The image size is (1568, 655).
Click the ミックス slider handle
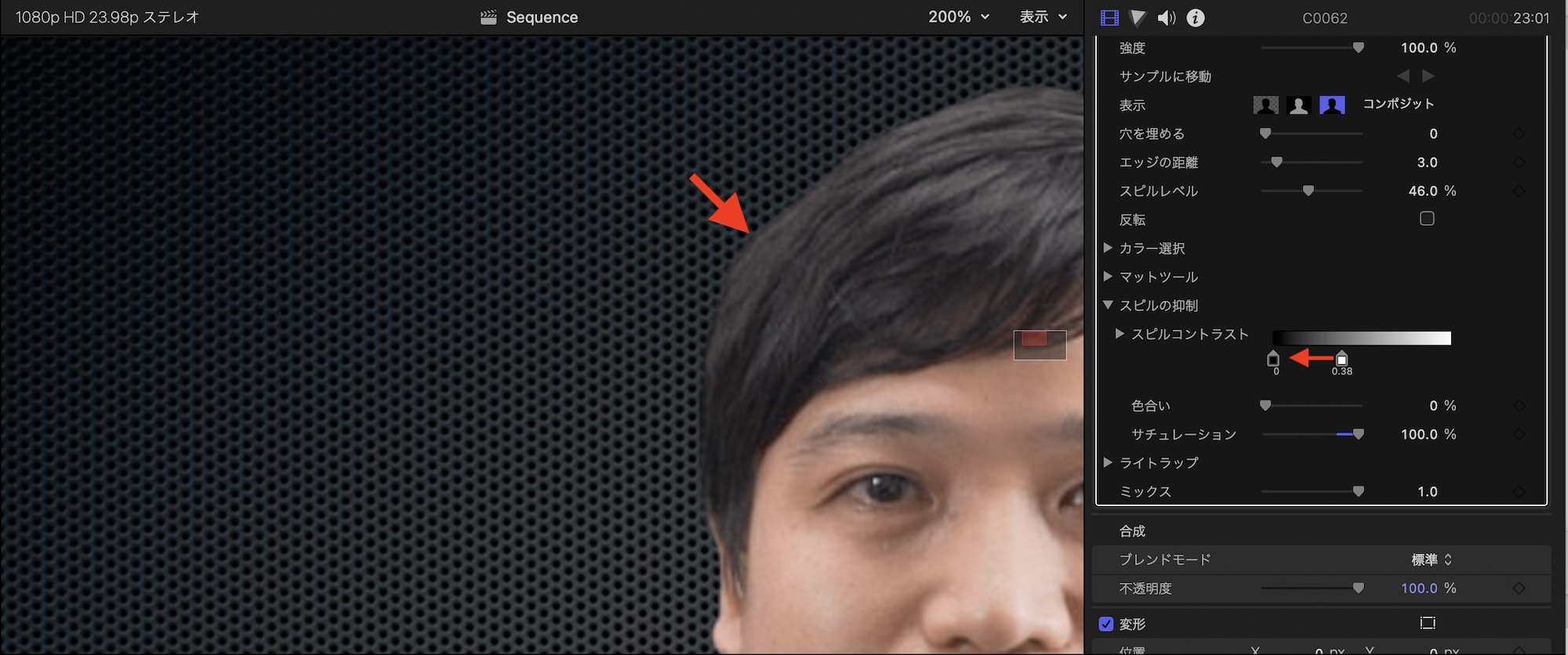pos(1359,492)
